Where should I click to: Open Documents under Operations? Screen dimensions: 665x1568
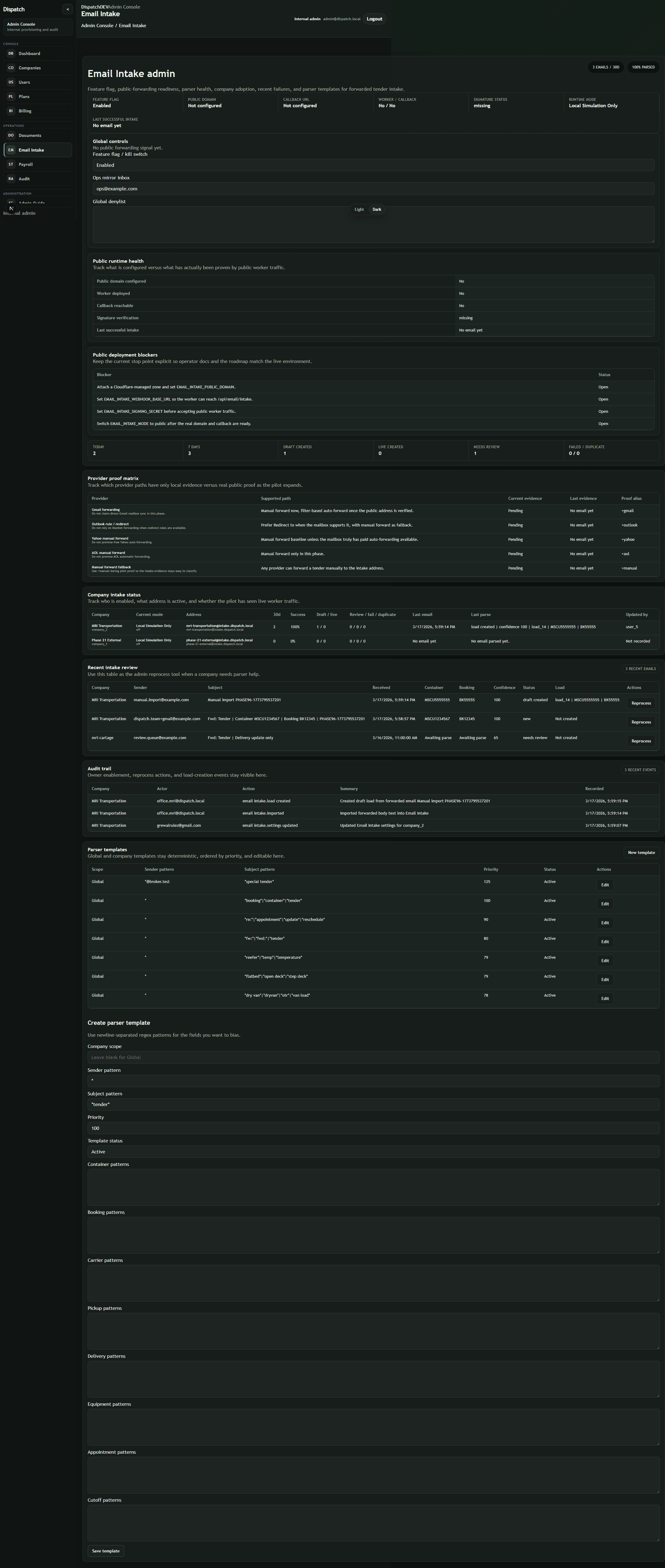point(38,135)
